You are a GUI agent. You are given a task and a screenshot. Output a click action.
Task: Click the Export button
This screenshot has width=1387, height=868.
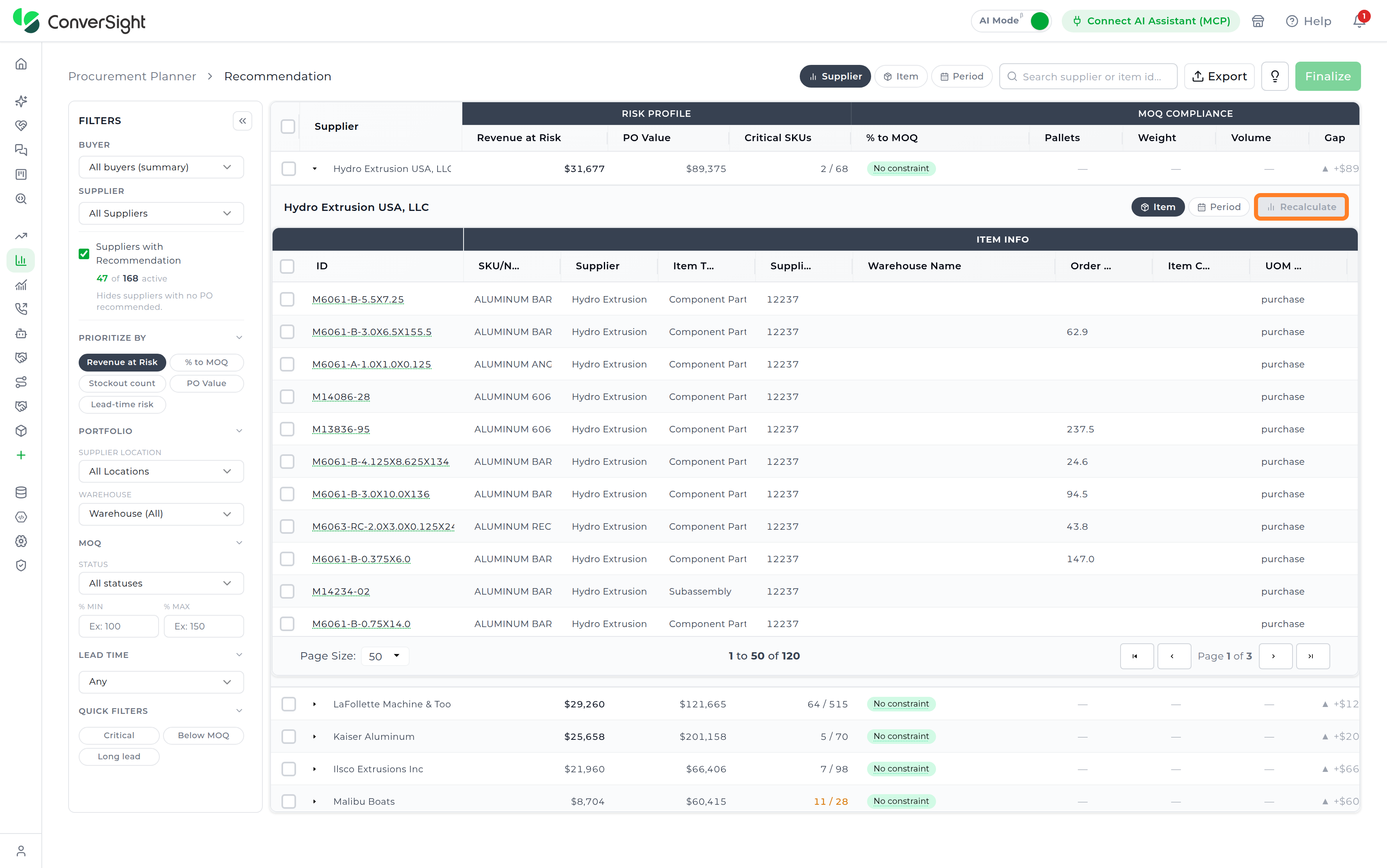[1220, 76]
